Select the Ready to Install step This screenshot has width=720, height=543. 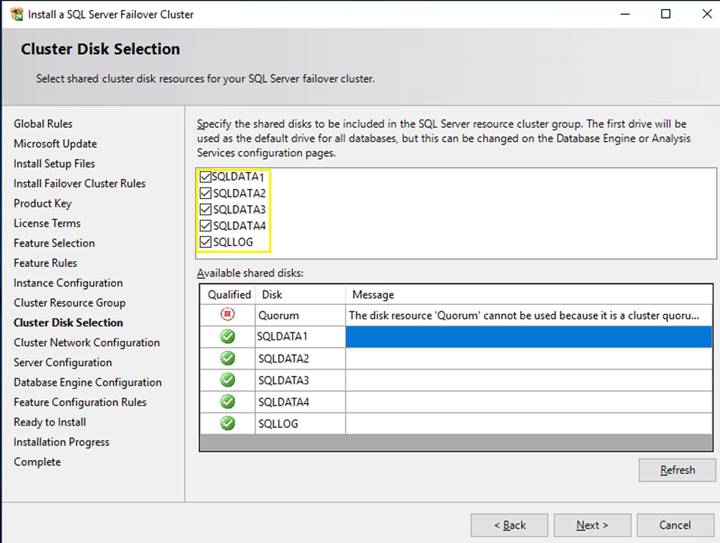click(x=50, y=422)
